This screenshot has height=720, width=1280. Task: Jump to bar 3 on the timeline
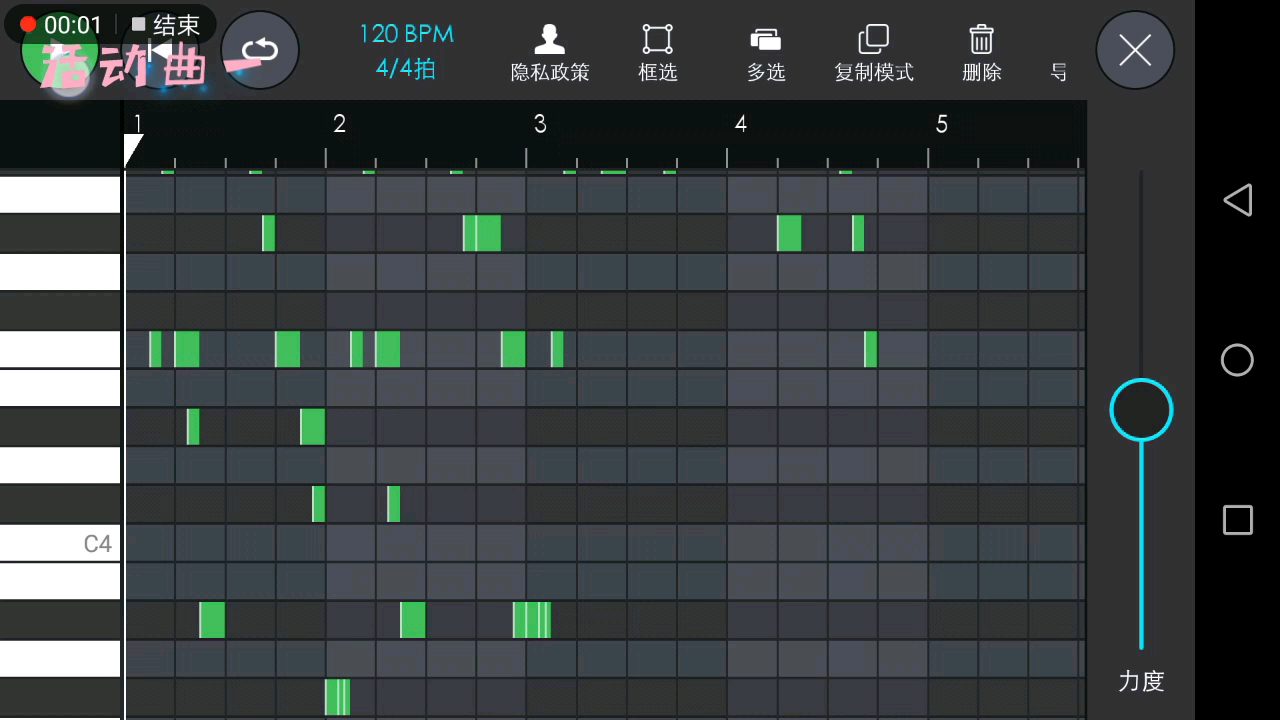click(540, 124)
